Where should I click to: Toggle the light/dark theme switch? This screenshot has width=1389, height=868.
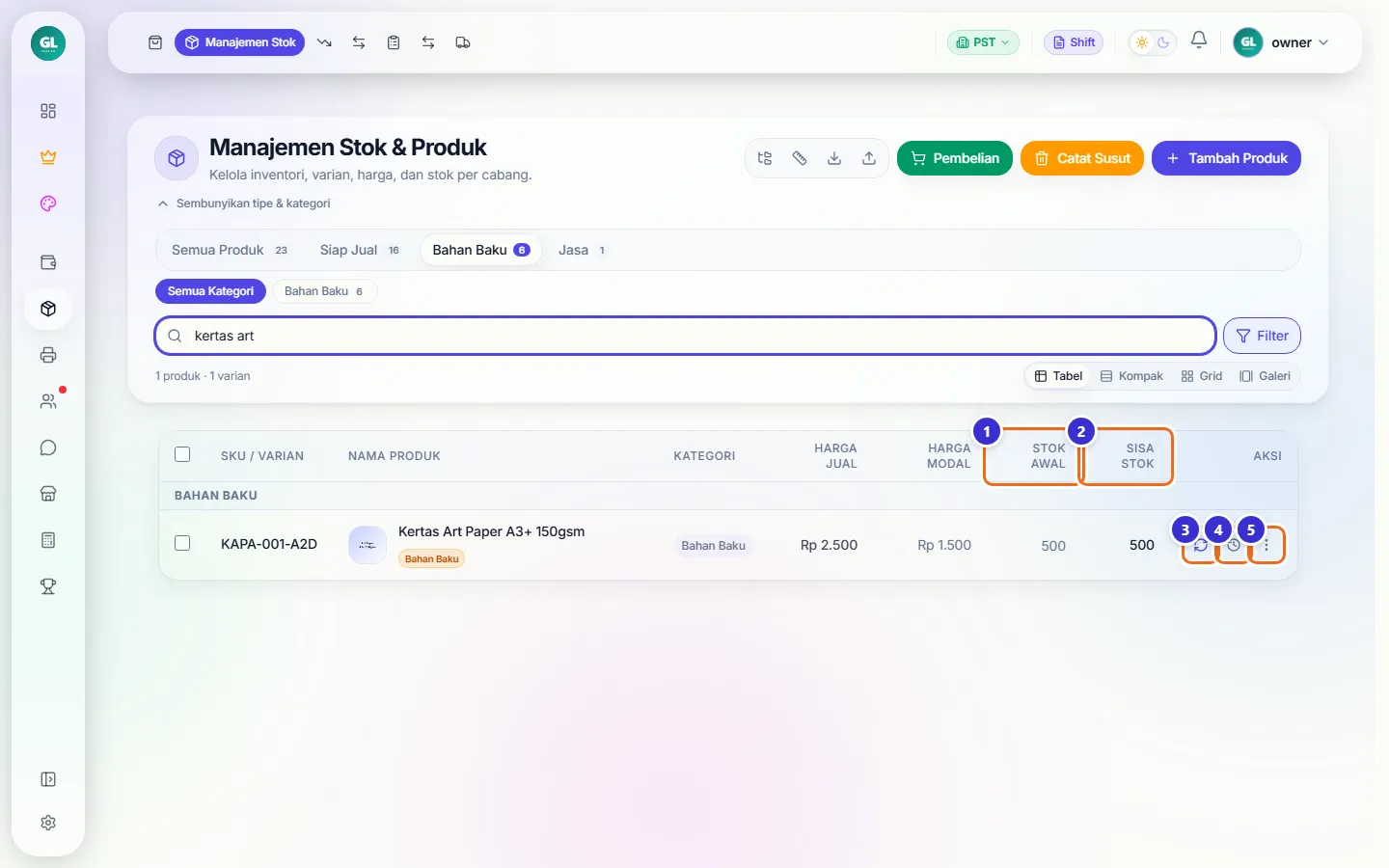(1153, 42)
